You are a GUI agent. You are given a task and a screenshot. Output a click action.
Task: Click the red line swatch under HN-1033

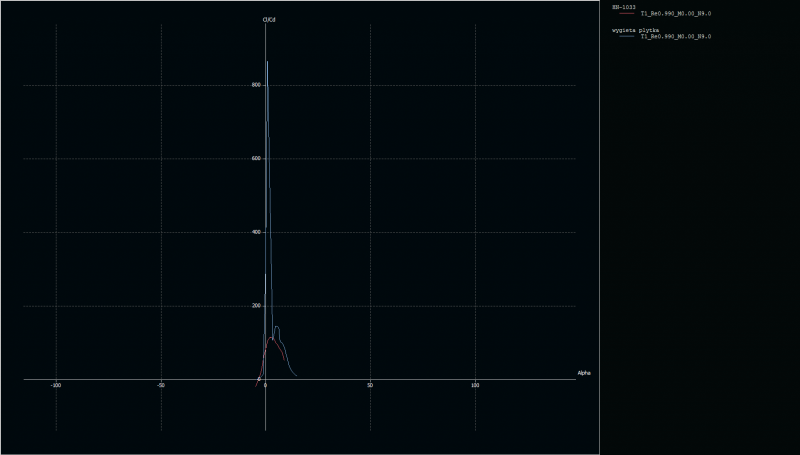(627, 14)
